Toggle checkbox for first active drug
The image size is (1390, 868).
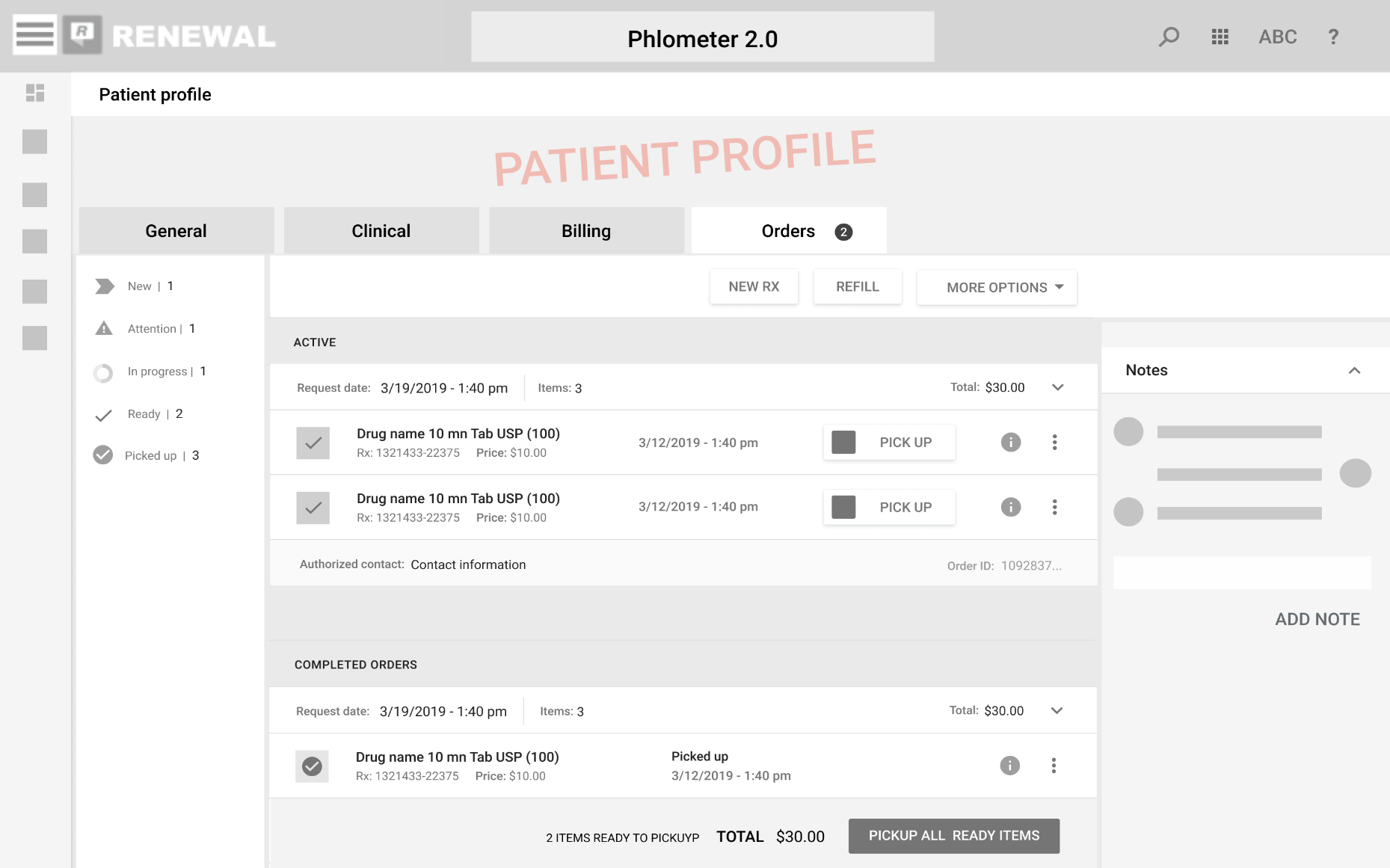pos(313,443)
